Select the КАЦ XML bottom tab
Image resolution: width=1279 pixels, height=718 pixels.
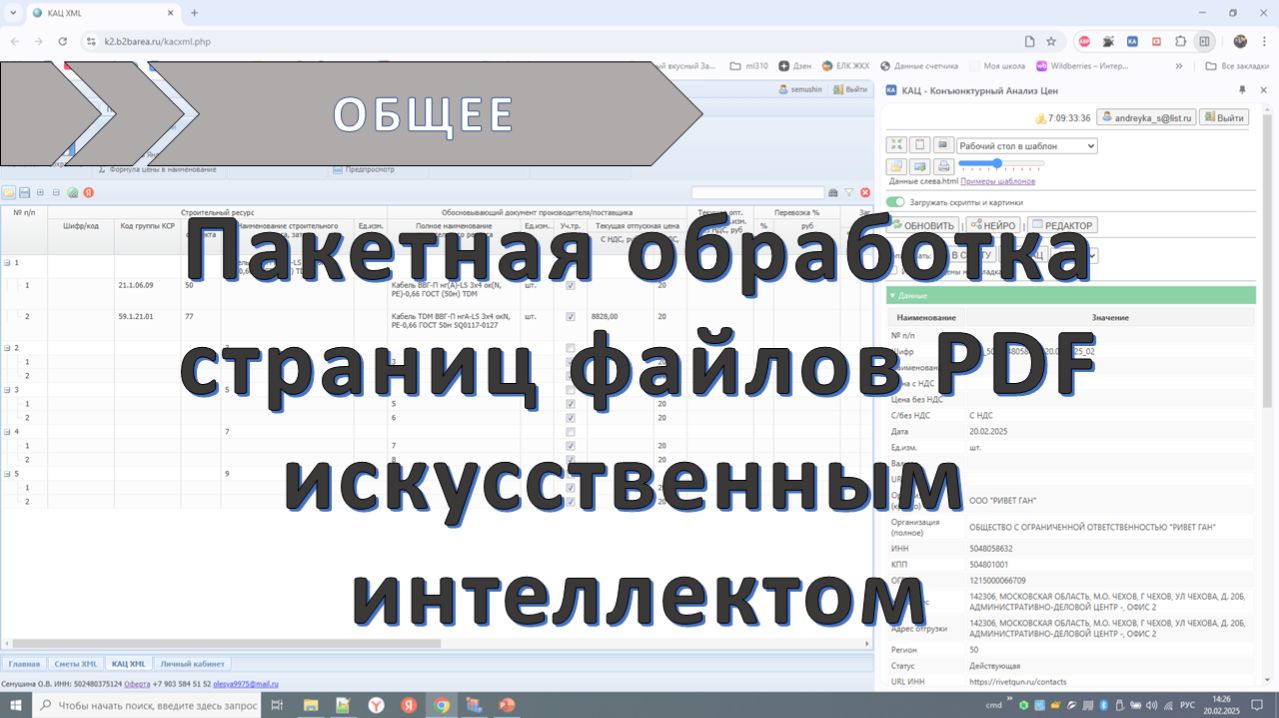coord(128,664)
